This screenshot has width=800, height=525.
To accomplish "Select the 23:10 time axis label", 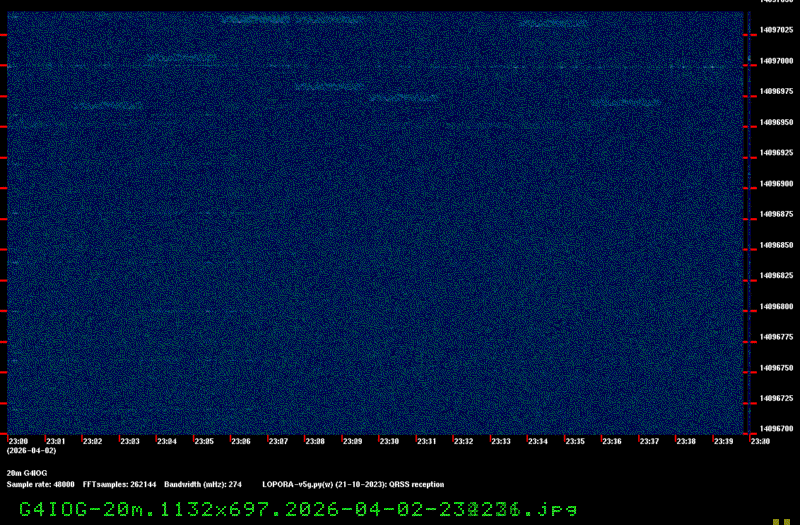I will [389, 441].
